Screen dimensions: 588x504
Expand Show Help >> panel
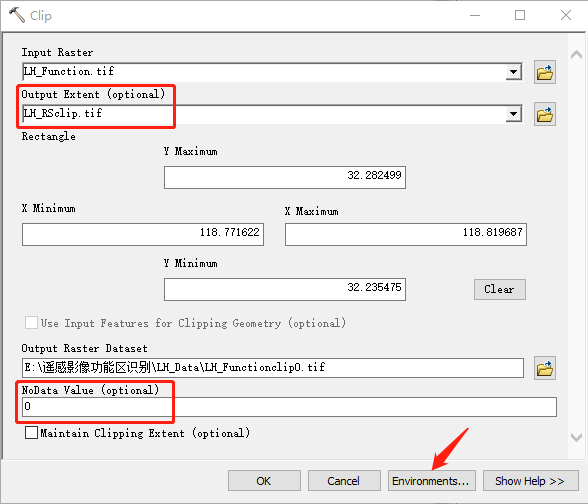coord(530,481)
